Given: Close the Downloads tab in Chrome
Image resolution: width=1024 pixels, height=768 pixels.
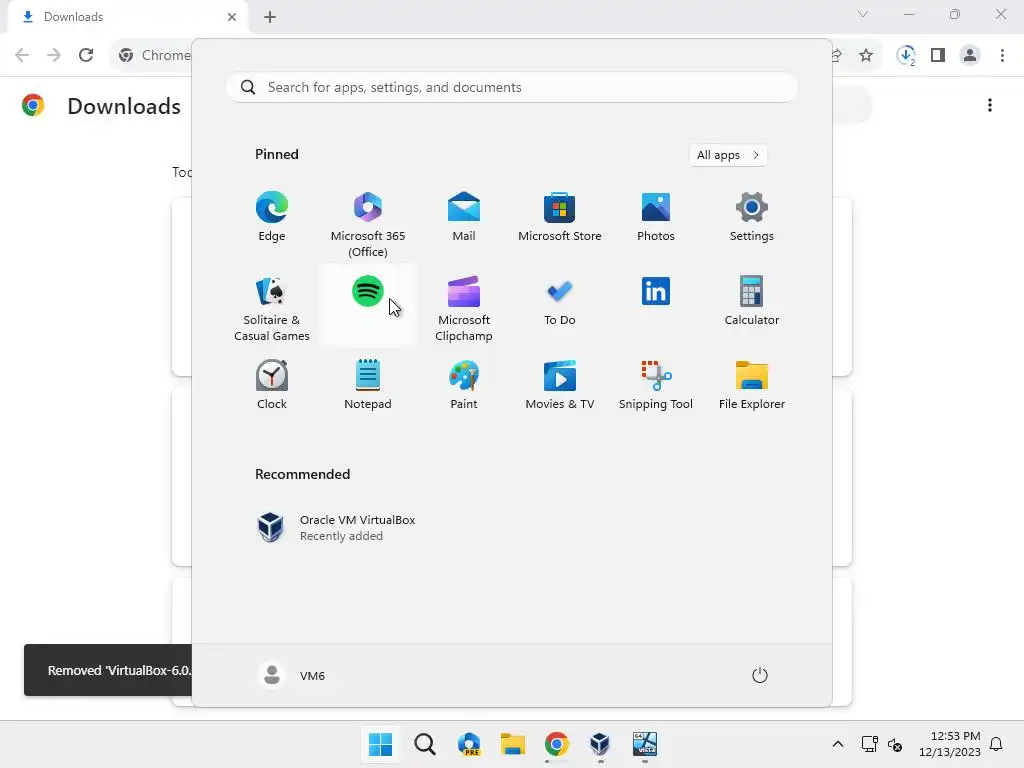Looking at the screenshot, I should pos(232,17).
